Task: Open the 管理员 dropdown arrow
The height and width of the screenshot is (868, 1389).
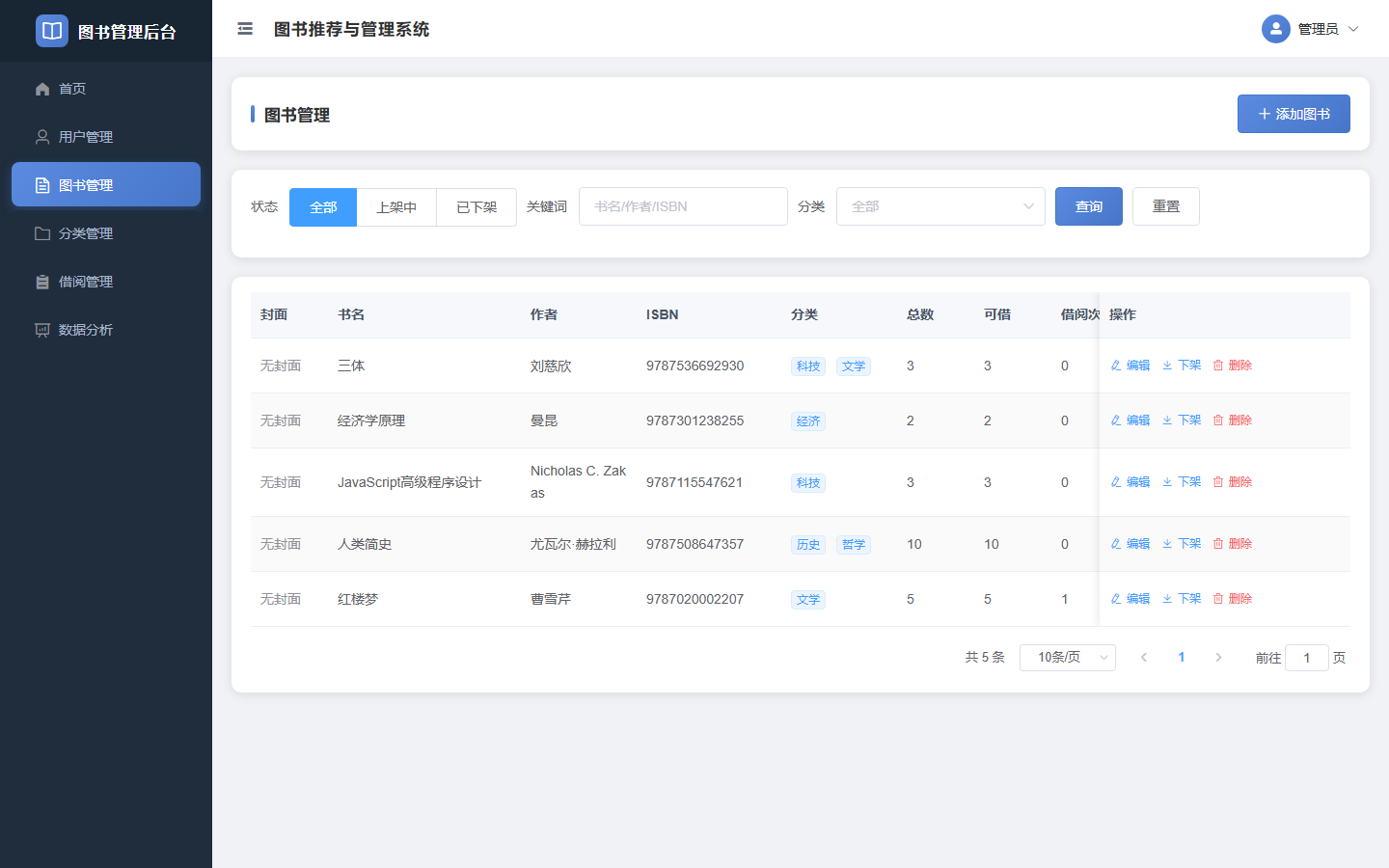Action: [1353, 29]
